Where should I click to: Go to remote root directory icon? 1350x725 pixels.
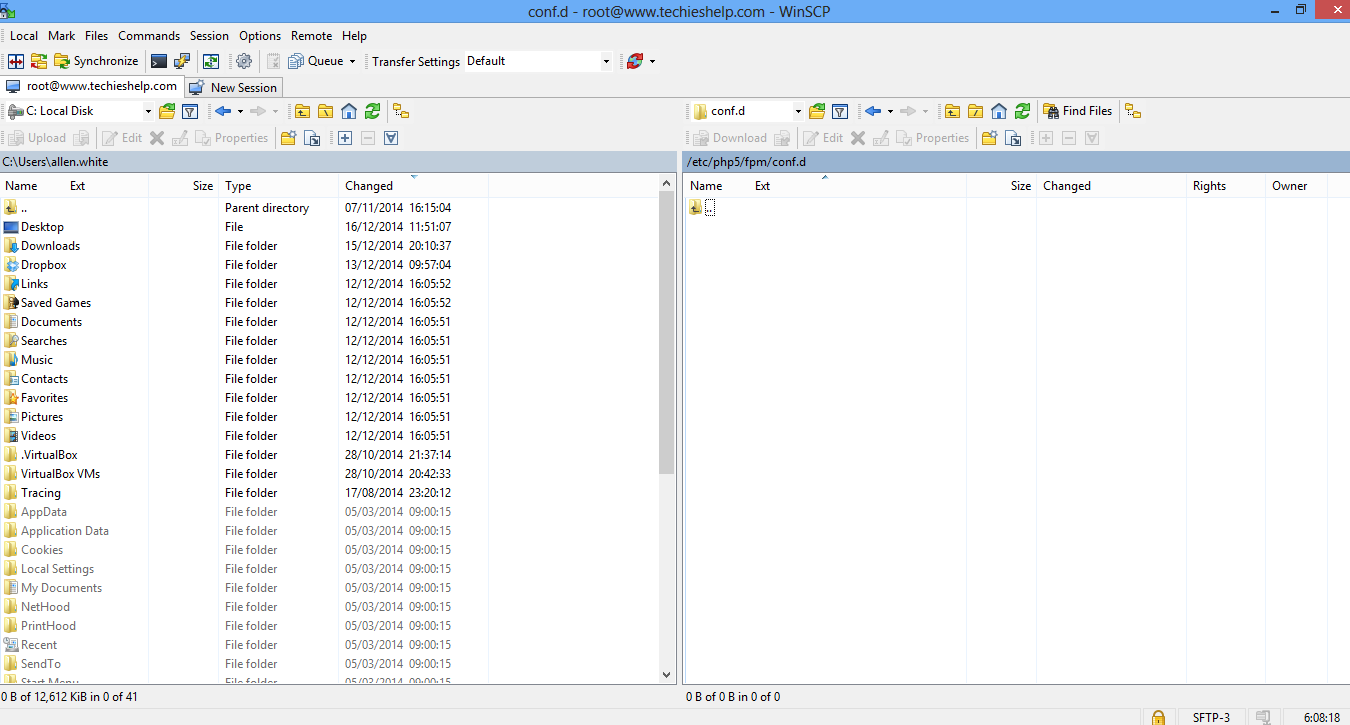pos(975,111)
